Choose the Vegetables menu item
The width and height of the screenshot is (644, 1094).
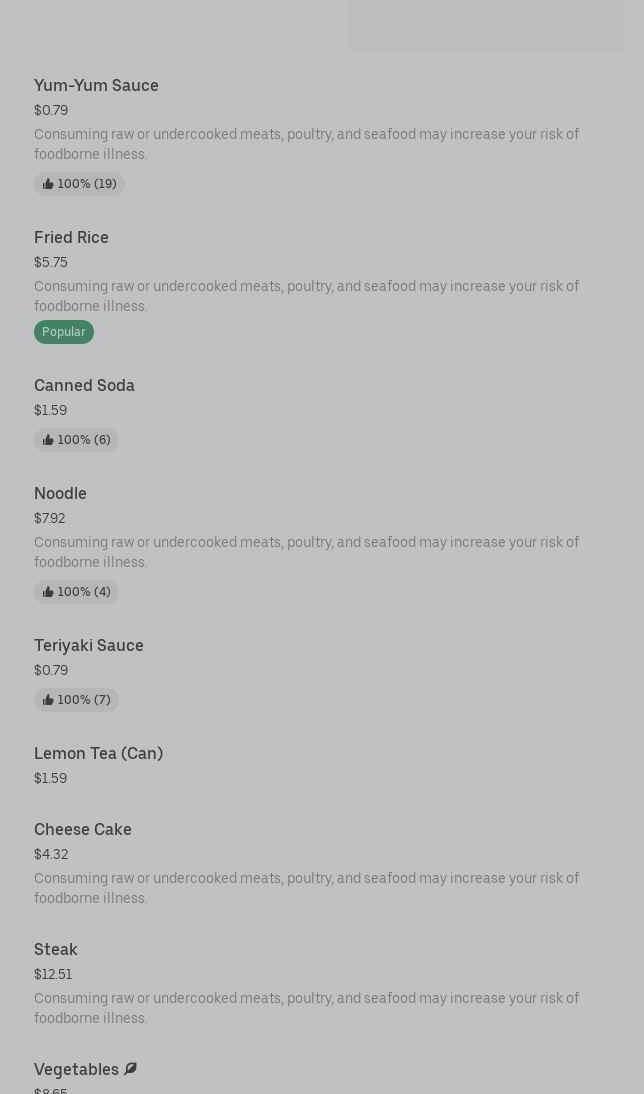tap(76, 1070)
